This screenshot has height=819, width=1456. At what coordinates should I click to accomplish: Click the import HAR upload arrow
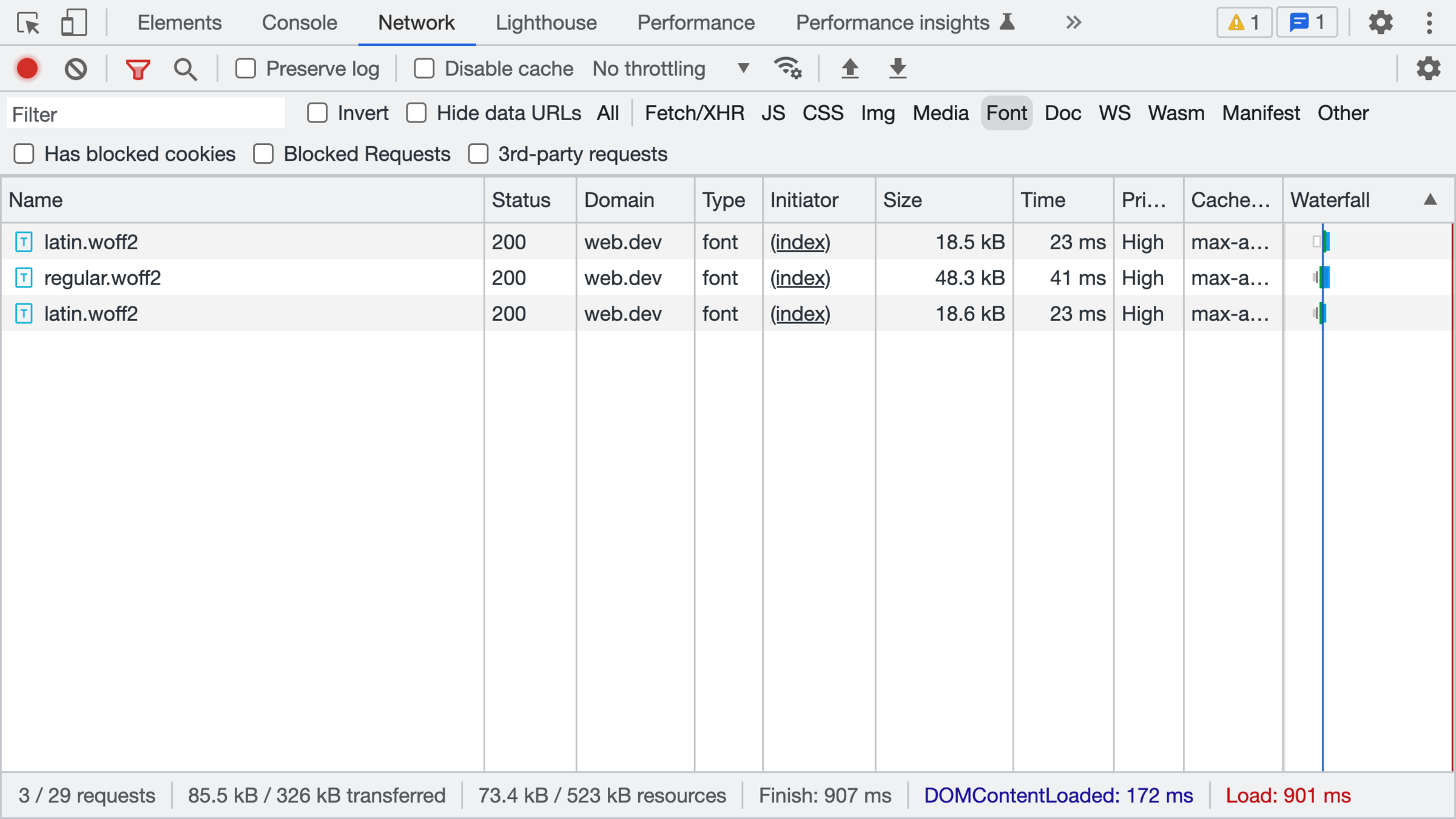click(x=850, y=68)
